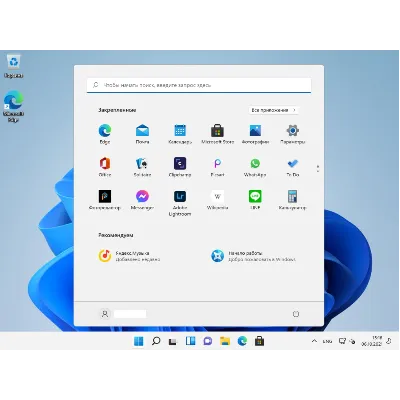Viewport: 400px width, 400px height.
Task: Open the photo editor app with black icon
Action: pyautogui.click(x=105, y=200)
